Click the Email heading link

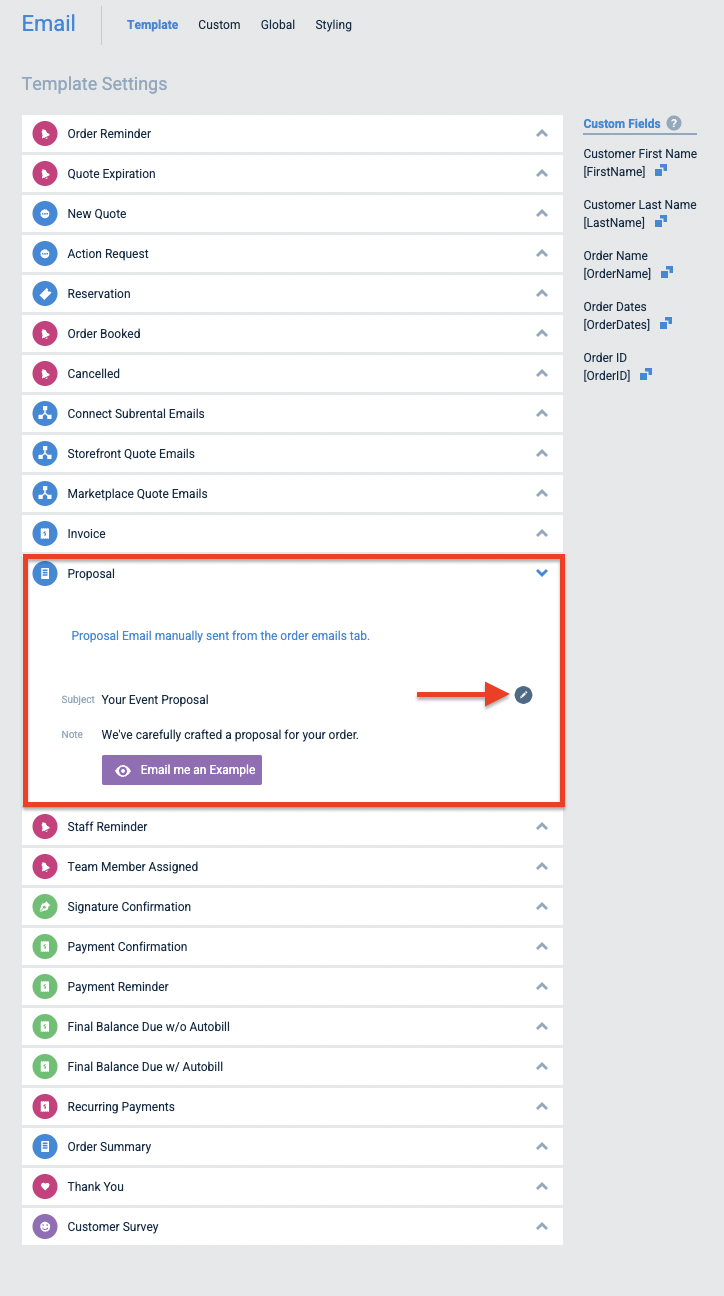click(48, 23)
